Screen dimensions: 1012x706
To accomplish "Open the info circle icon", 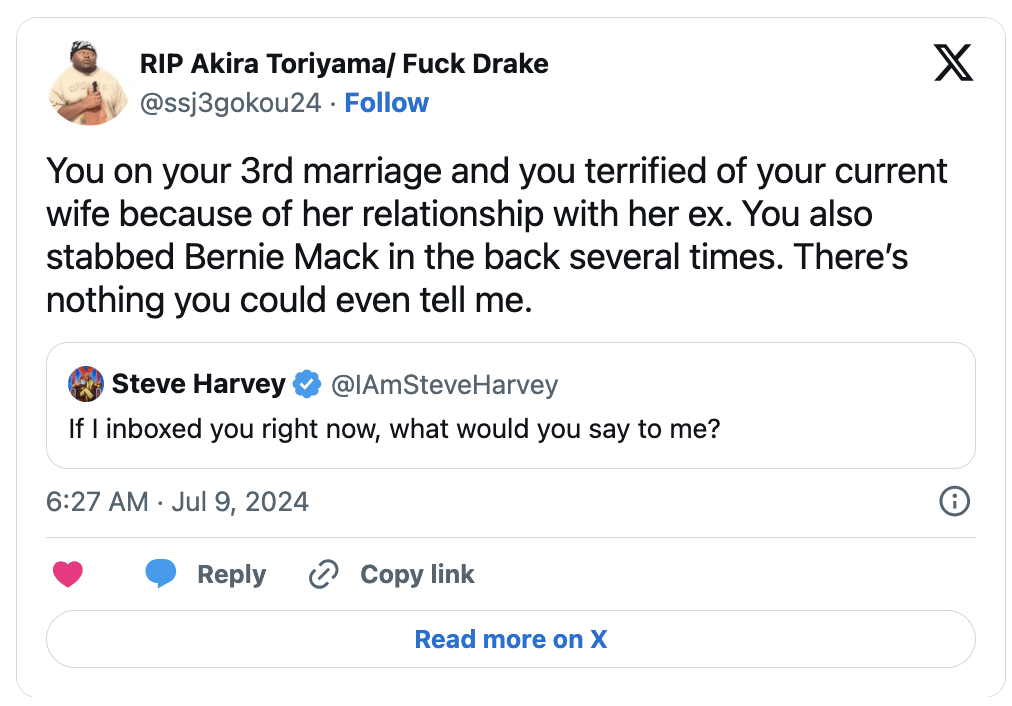I will (954, 502).
